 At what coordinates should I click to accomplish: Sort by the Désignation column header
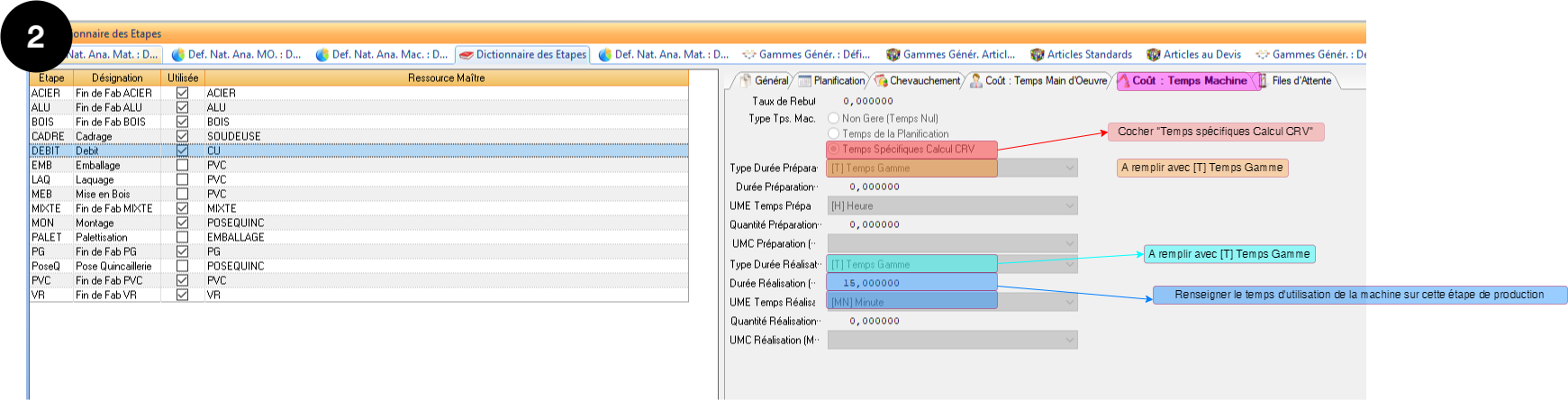pyautogui.click(x=117, y=78)
